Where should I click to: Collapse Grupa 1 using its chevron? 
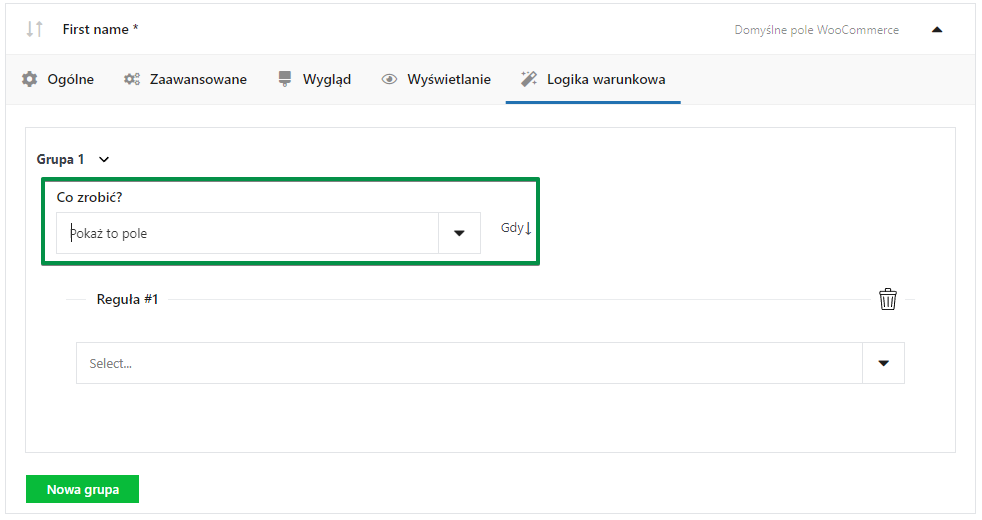[x=104, y=159]
